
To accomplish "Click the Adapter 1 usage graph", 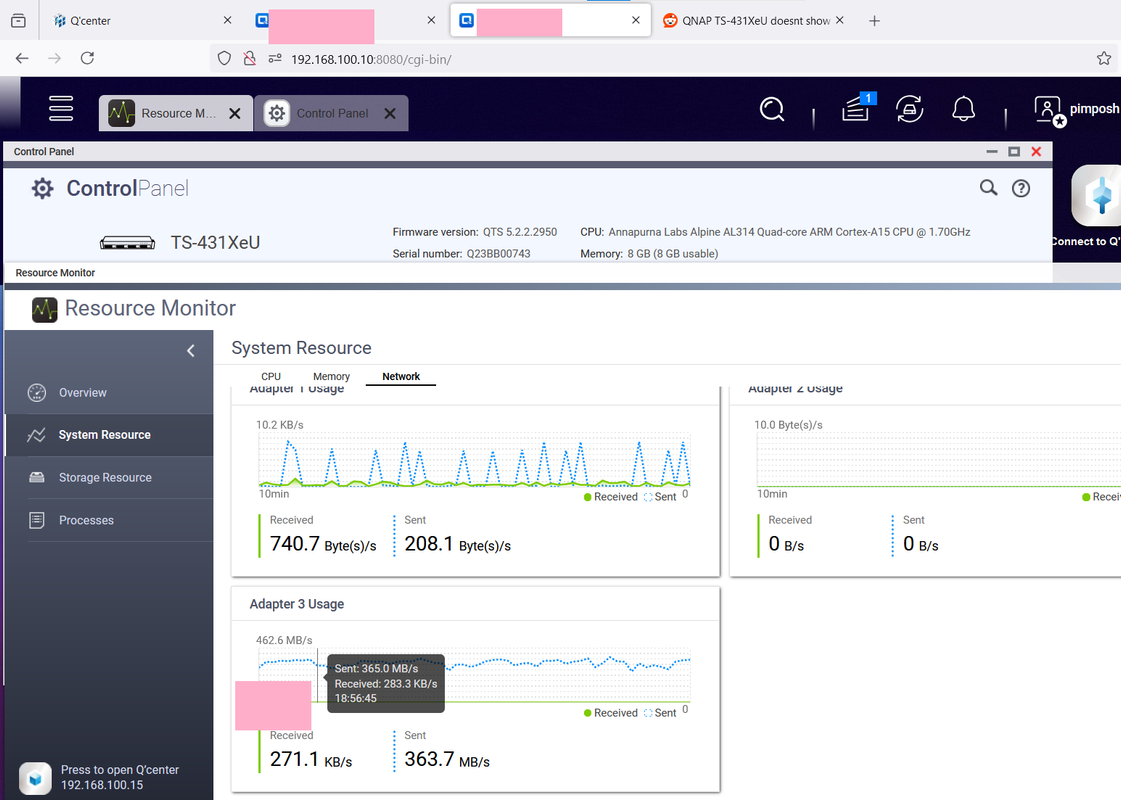I will click(475, 460).
